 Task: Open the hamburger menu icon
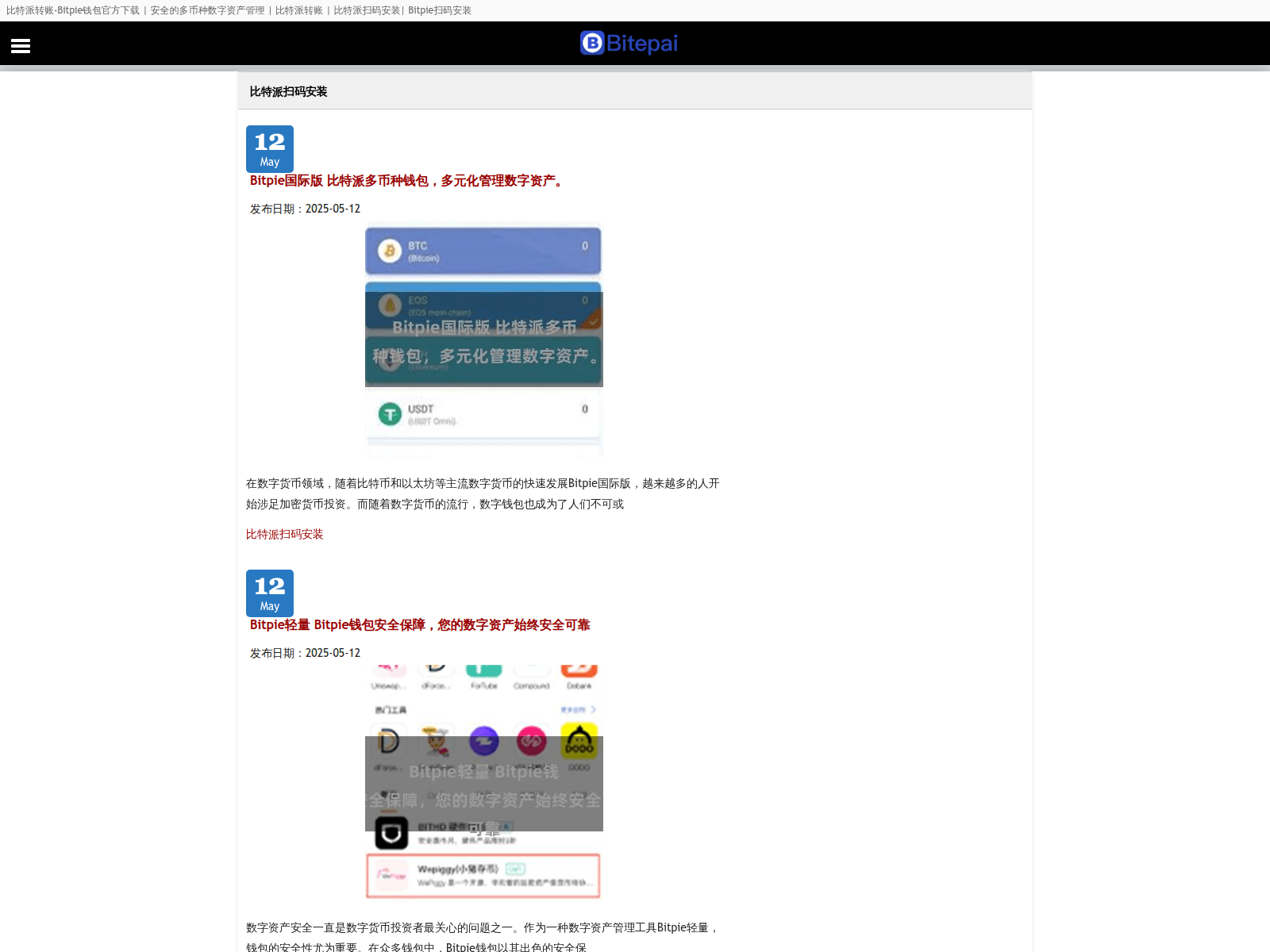[x=21, y=46]
